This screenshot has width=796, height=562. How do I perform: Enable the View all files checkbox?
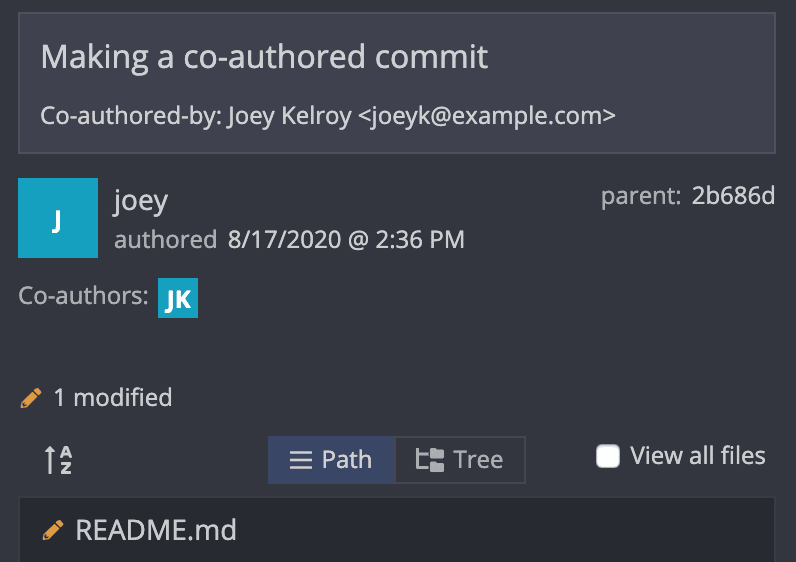(x=608, y=456)
